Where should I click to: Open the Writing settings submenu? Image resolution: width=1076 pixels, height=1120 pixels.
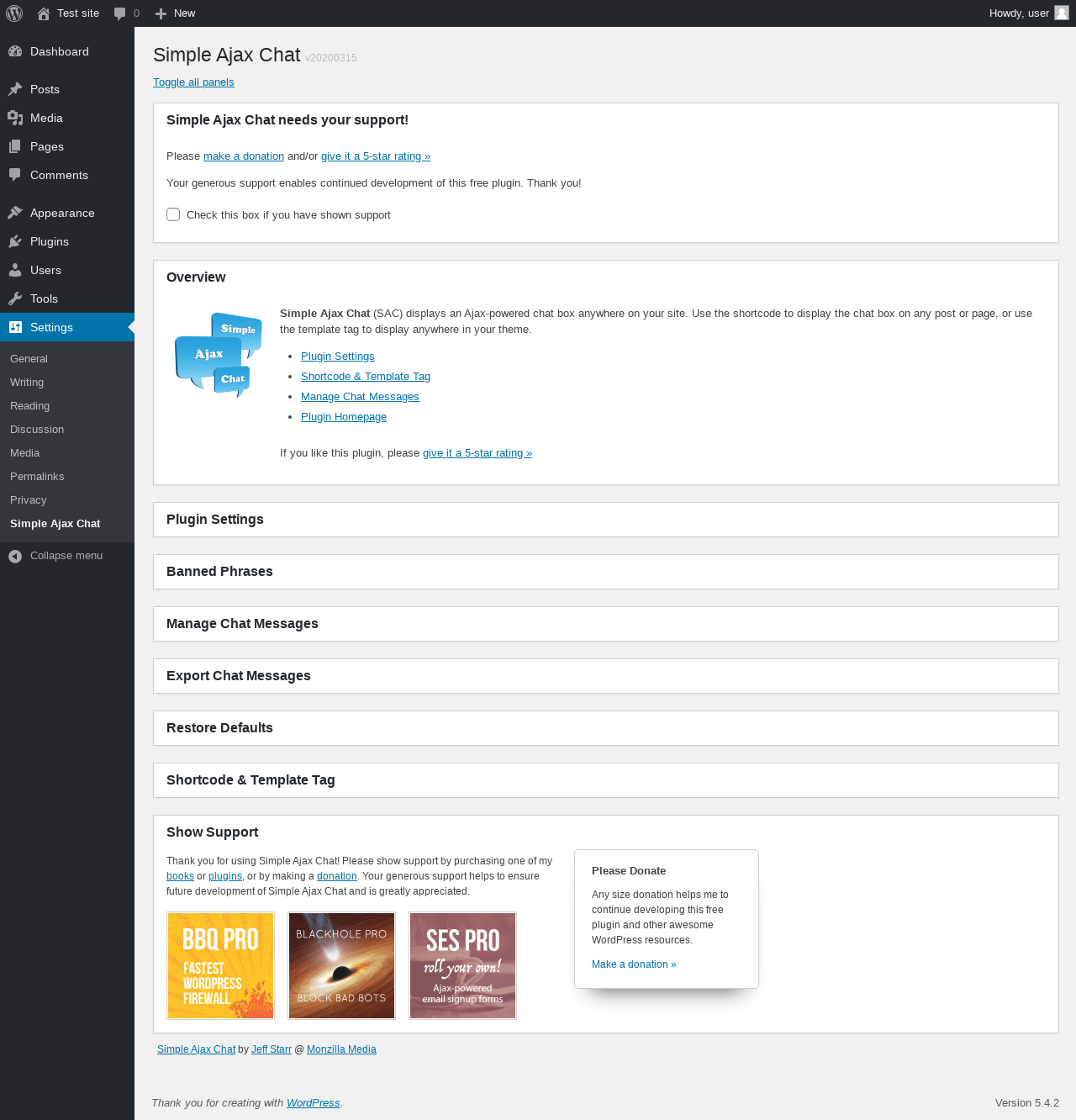pos(27,383)
